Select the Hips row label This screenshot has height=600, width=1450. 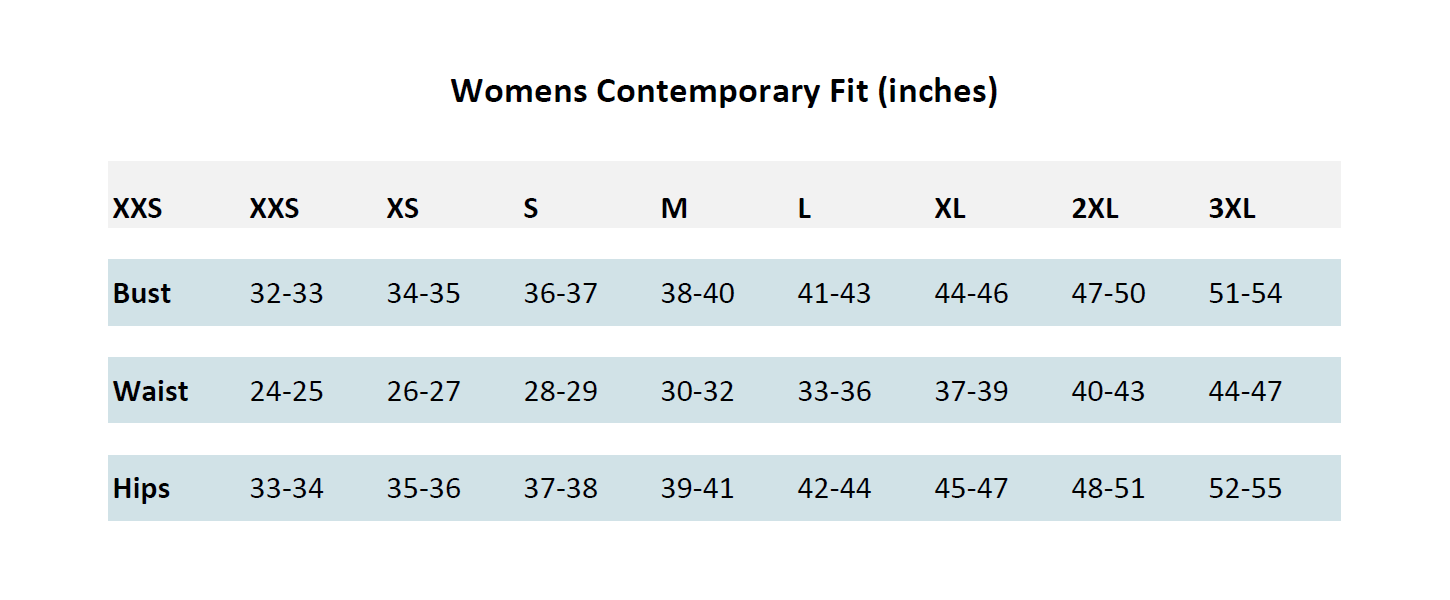click(141, 489)
